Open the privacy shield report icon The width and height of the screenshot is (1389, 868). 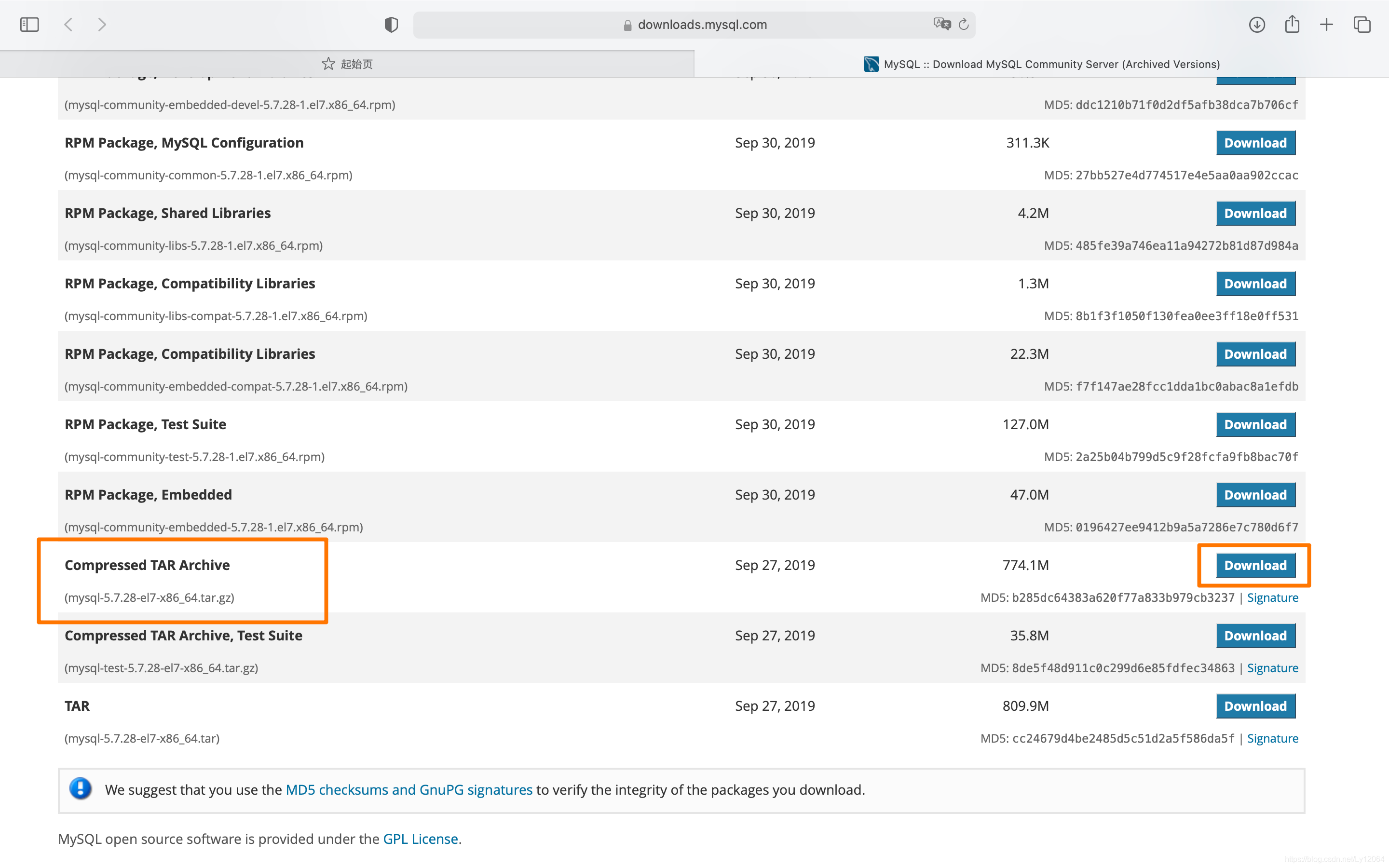coord(392,25)
